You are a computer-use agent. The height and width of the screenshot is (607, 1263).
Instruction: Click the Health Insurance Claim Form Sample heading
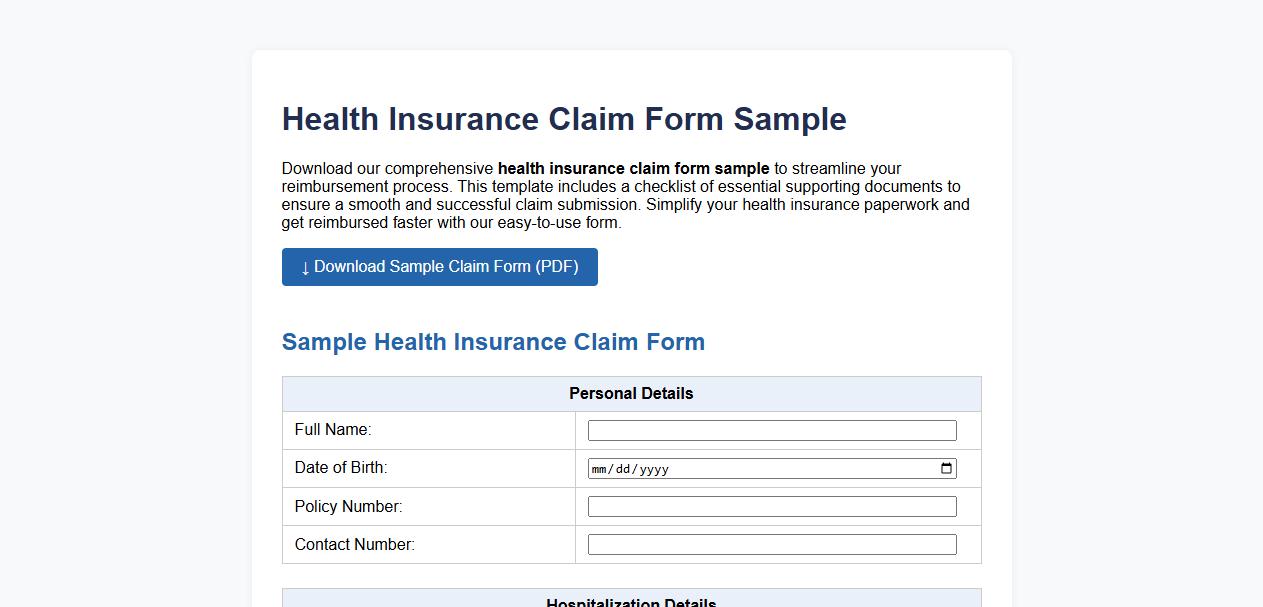(563, 118)
